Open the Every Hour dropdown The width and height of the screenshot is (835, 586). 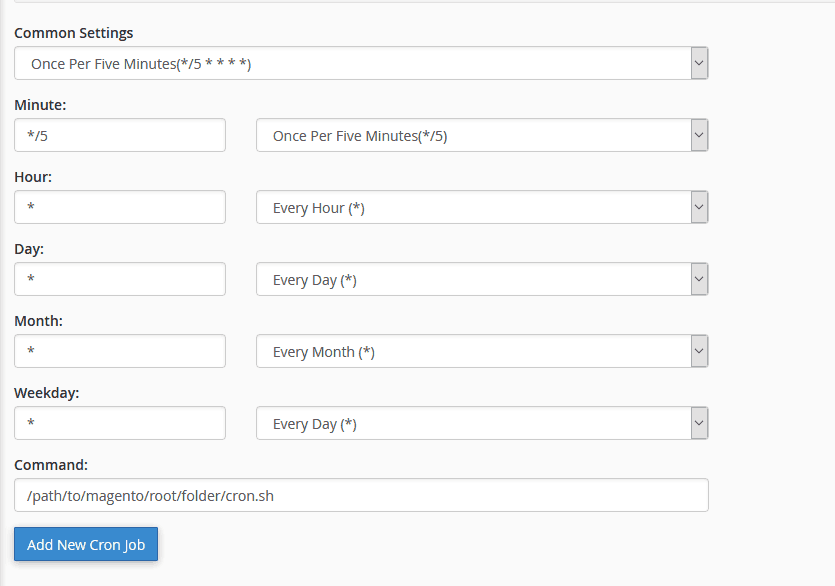[x=480, y=207]
